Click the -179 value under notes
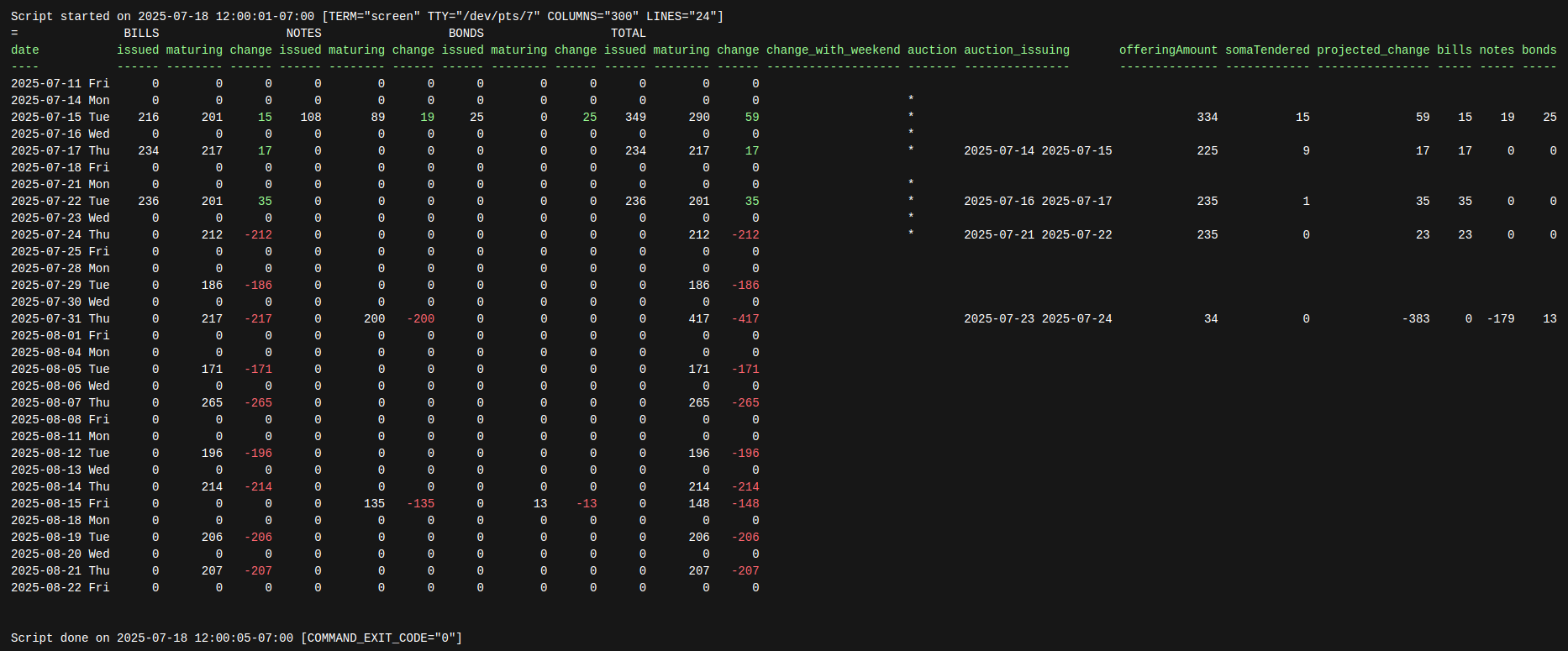The image size is (1568, 651). (1501, 319)
